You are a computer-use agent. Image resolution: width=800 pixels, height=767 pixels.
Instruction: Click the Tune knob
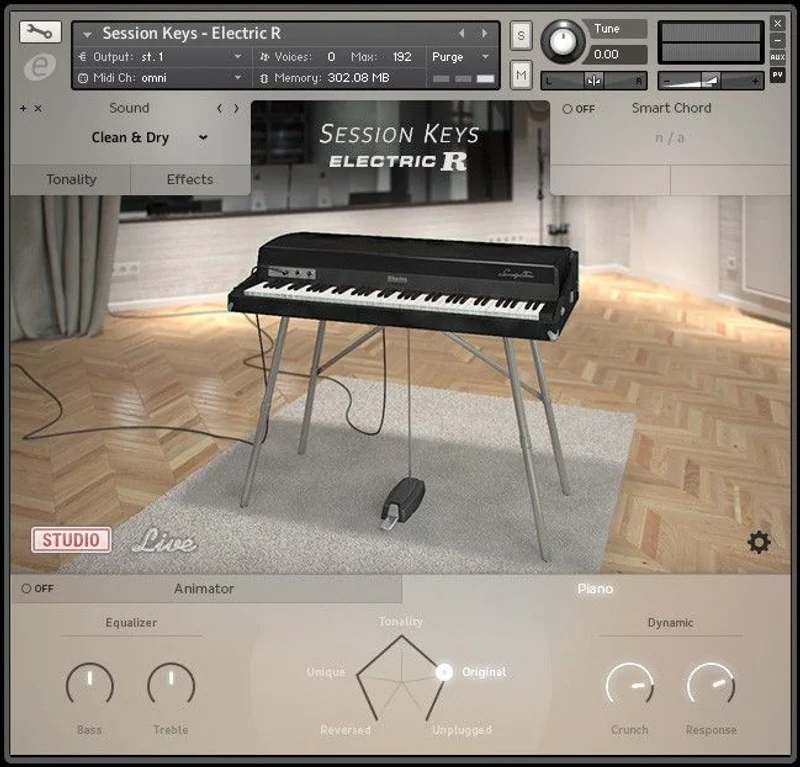coord(563,42)
